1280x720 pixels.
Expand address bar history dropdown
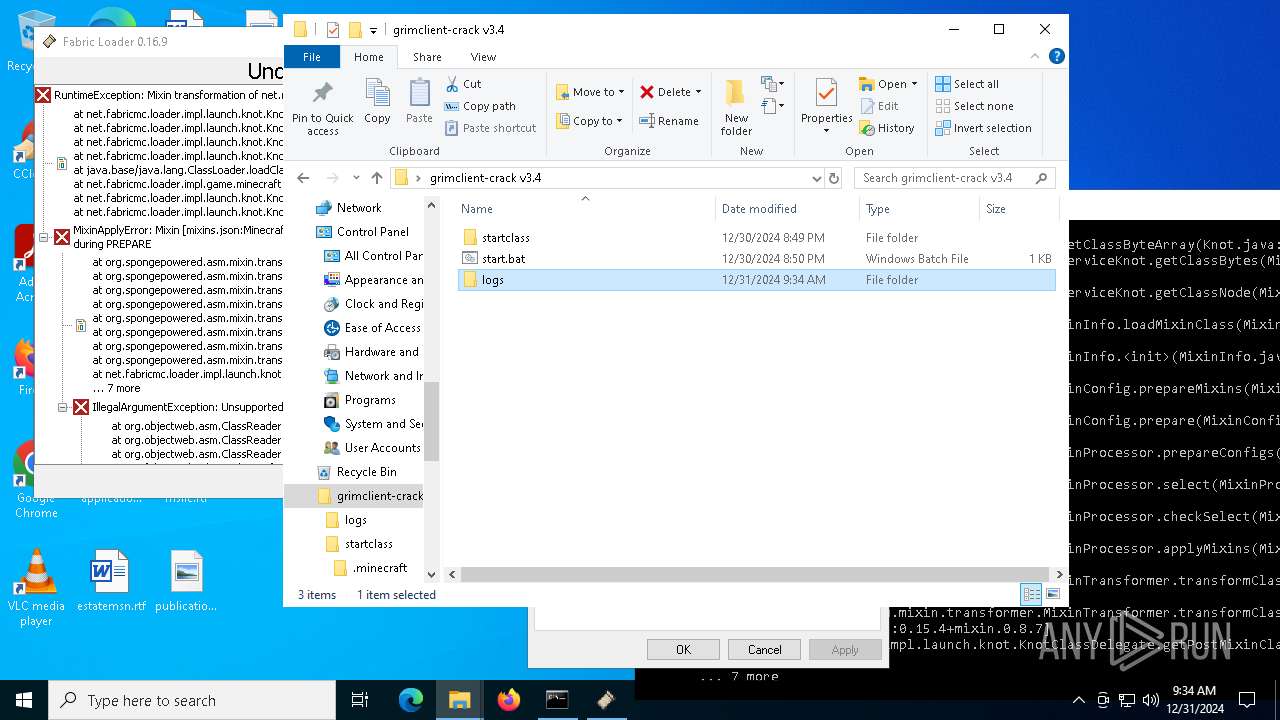(817, 178)
